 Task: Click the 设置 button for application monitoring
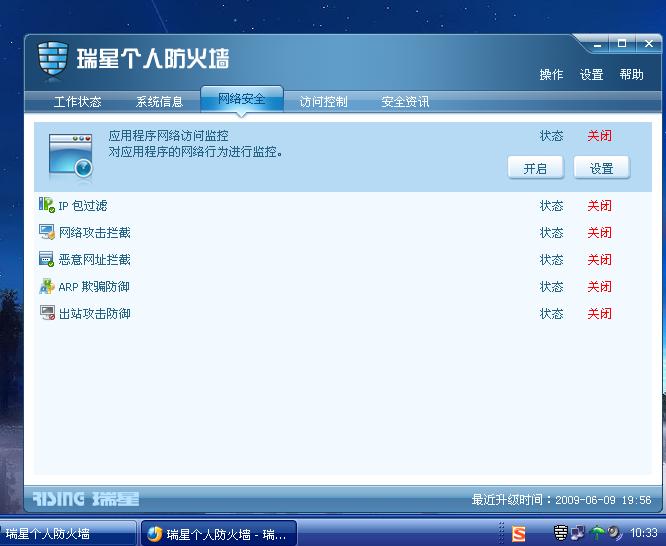tap(601, 168)
